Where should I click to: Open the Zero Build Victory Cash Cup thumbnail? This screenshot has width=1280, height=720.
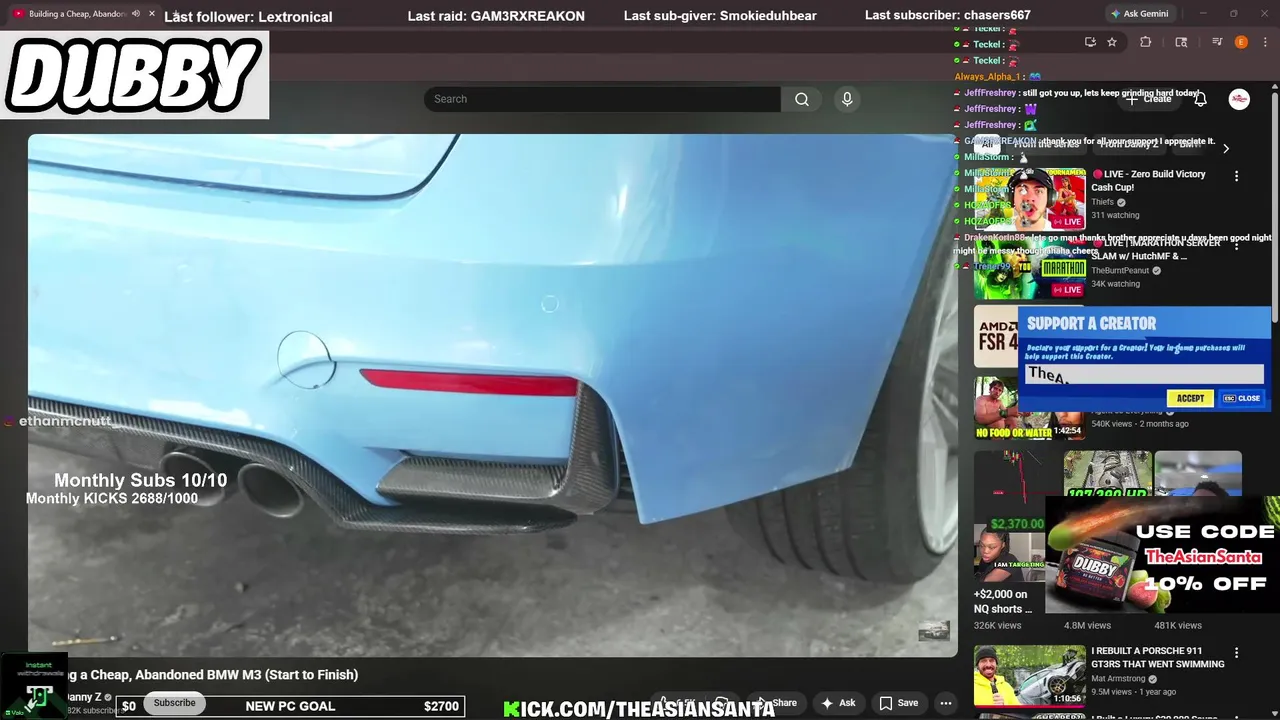pos(1030,199)
